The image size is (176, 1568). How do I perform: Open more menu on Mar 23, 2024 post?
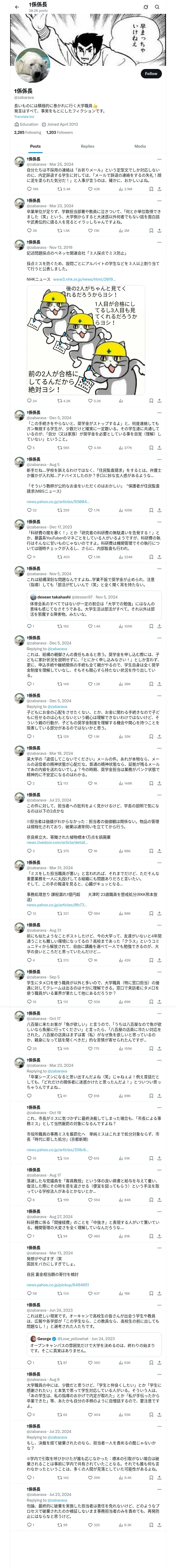coord(159,201)
